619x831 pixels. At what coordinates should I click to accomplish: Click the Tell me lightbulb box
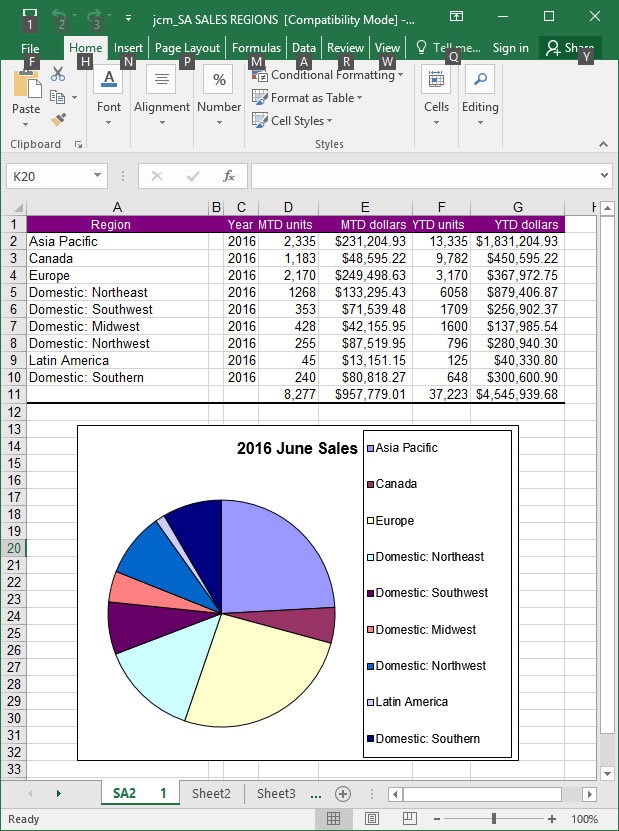pyautogui.click(x=449, y=48)
